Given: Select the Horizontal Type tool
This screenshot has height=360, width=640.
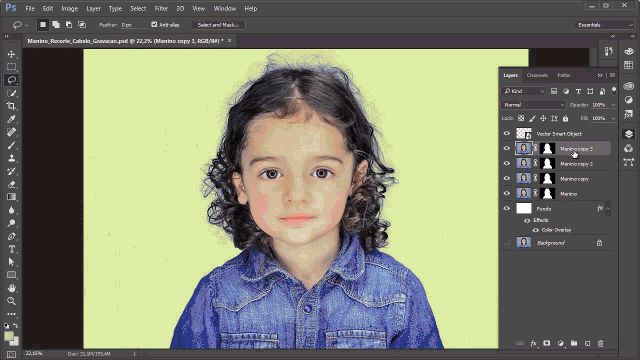Looking at the screenshot, I should point(11,249).
